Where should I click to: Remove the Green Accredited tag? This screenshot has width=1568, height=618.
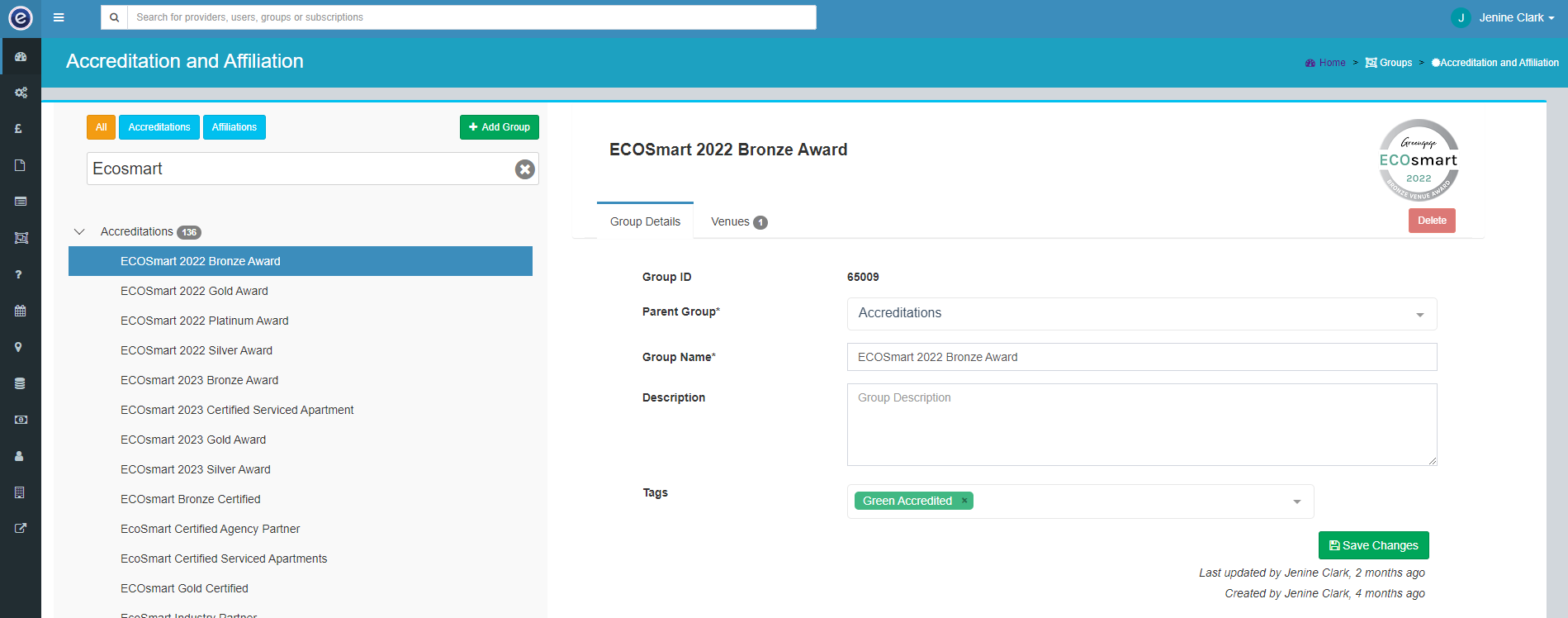[964, 501]
